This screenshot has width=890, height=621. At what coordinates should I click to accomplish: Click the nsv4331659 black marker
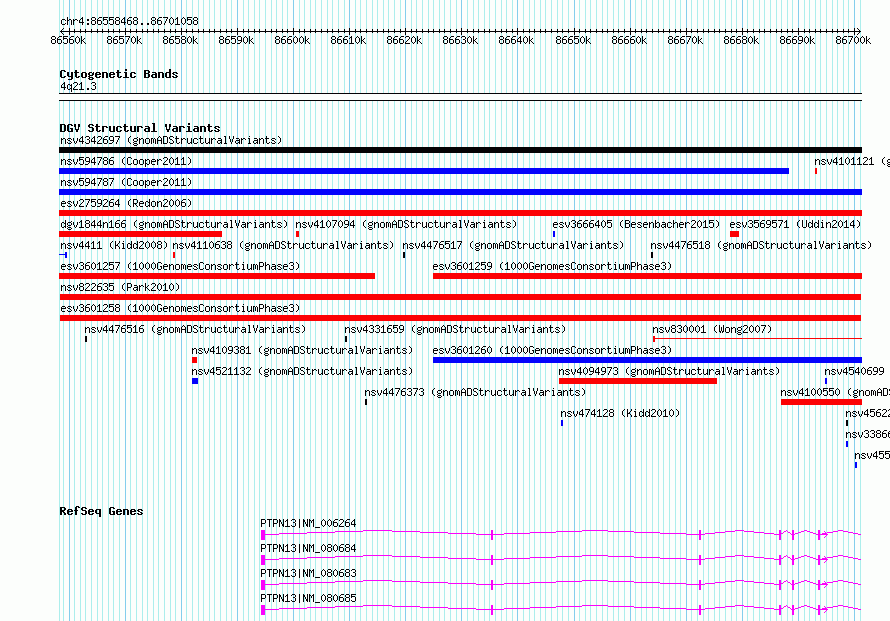tap(346, 339)
